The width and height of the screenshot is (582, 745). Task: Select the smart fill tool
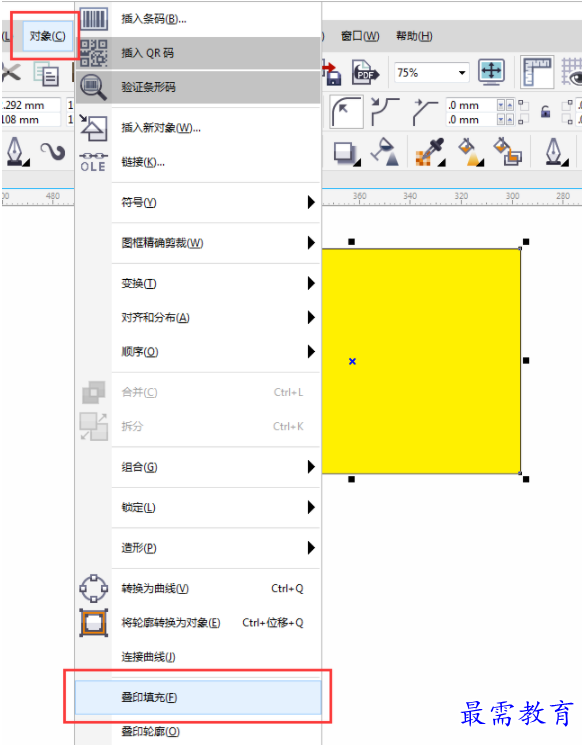tap(507, 152)
